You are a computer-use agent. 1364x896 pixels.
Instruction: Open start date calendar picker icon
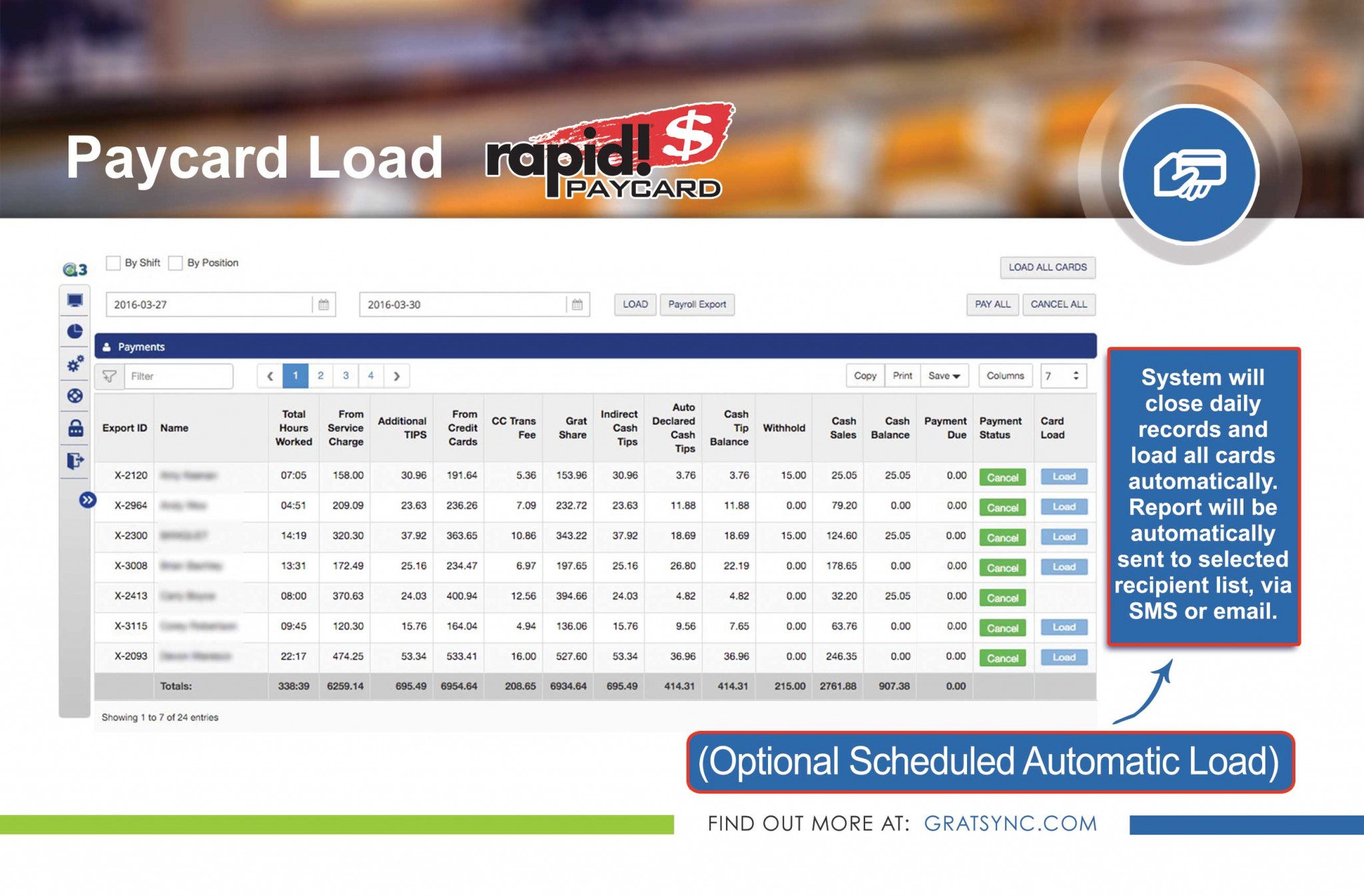coord(324,305)
